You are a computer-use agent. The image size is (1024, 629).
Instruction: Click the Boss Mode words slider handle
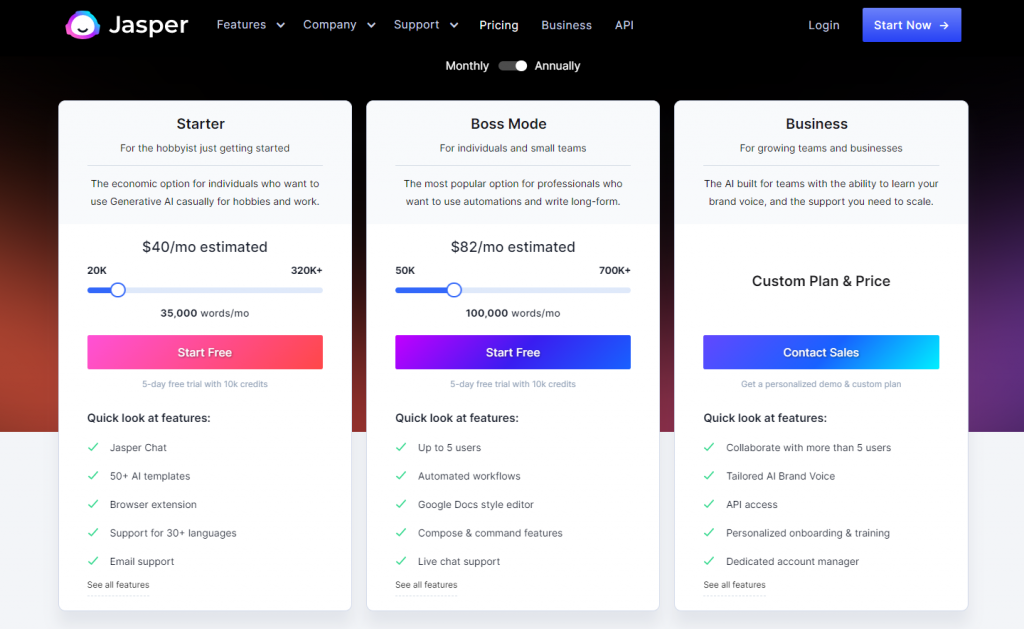click(454, 290)
